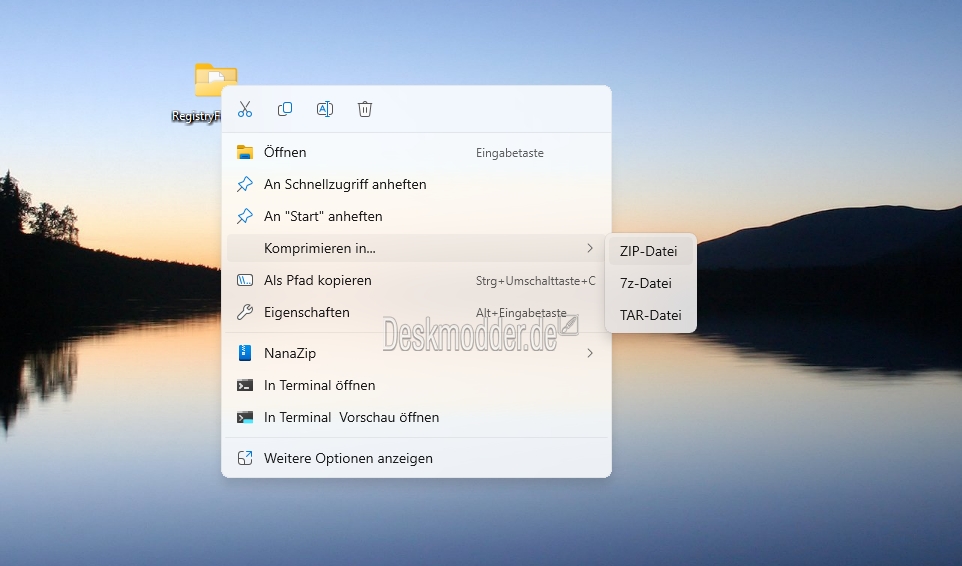The height and width of the screenshot is (566, 962).
Task: Click the NanaZip app icon
Action: click(245, 353)
